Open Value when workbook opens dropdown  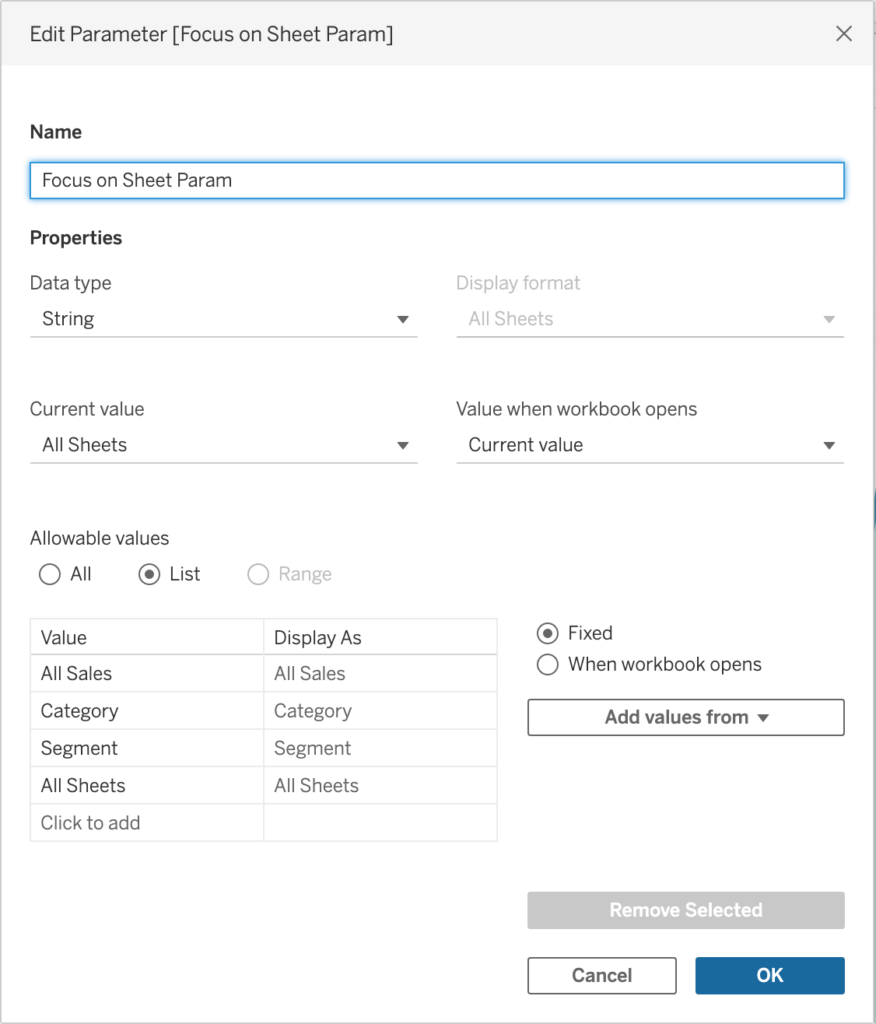click(650, 445)
